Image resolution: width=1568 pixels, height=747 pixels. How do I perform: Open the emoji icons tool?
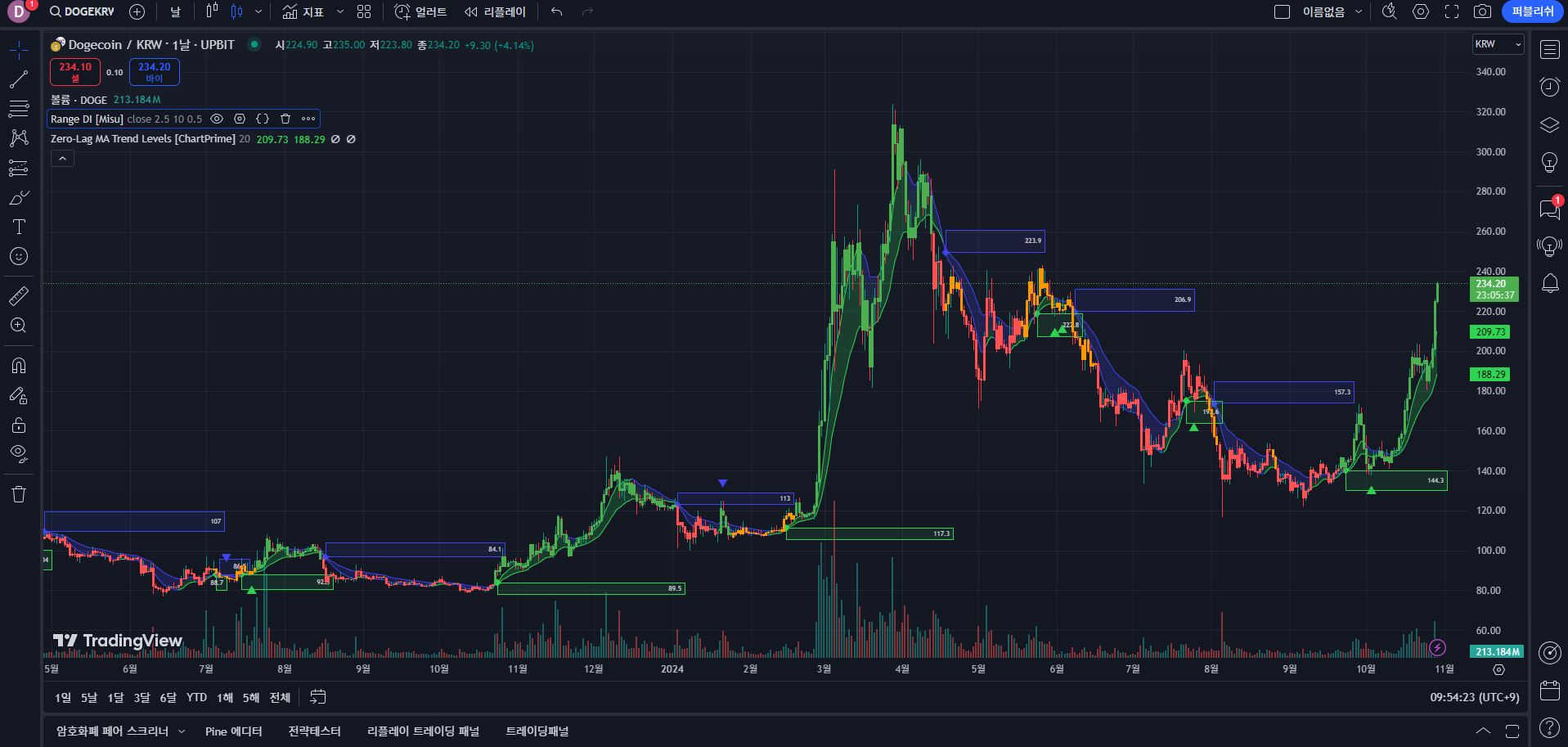(19, 257)
